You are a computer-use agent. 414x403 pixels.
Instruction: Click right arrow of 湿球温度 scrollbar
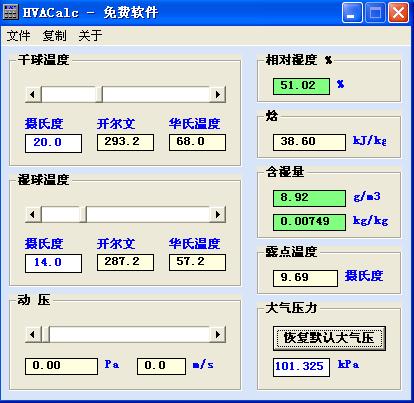218,214
